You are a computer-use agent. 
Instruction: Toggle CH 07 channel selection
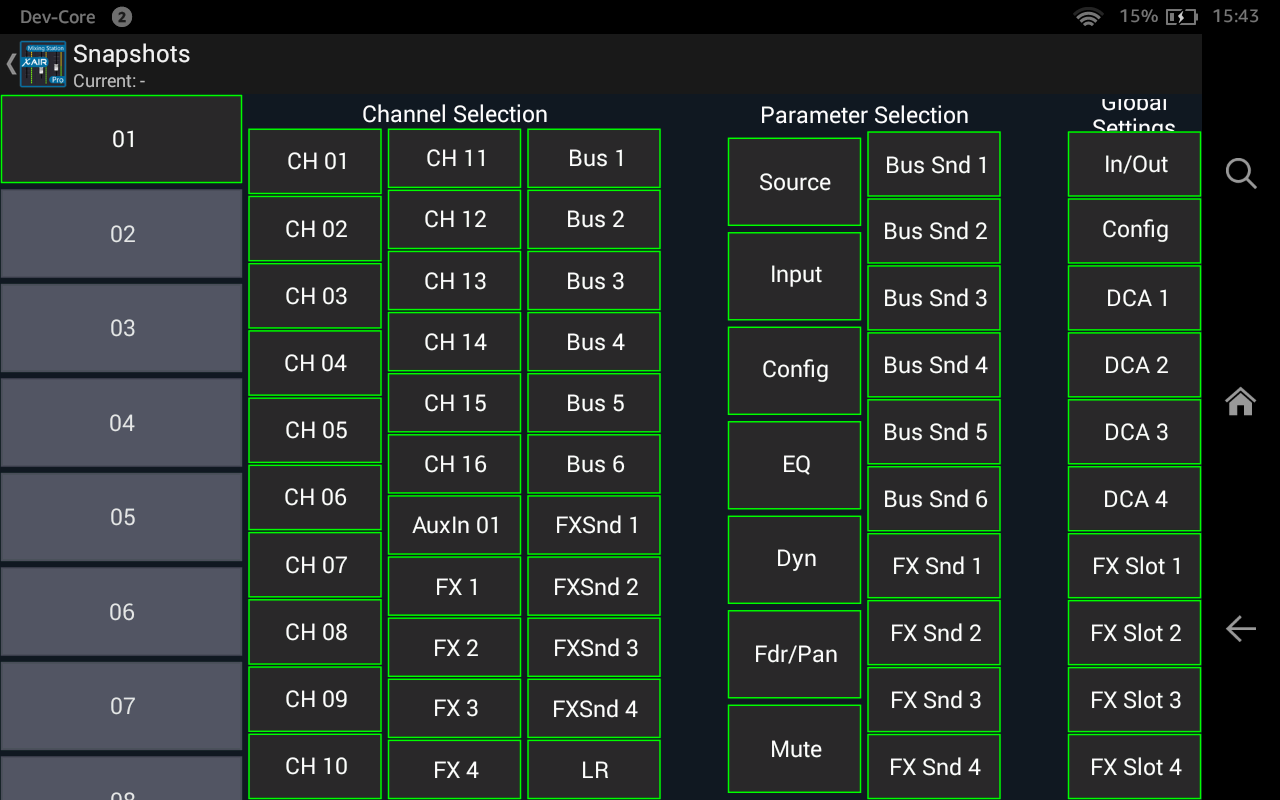pos(315,565)
